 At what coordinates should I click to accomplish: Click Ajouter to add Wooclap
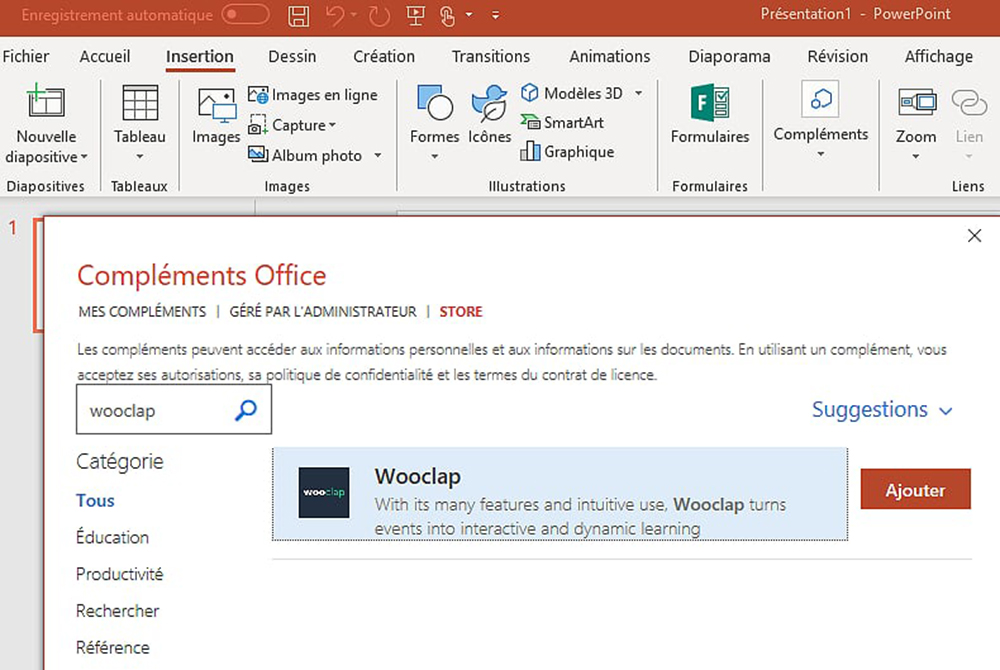point(915,489)
